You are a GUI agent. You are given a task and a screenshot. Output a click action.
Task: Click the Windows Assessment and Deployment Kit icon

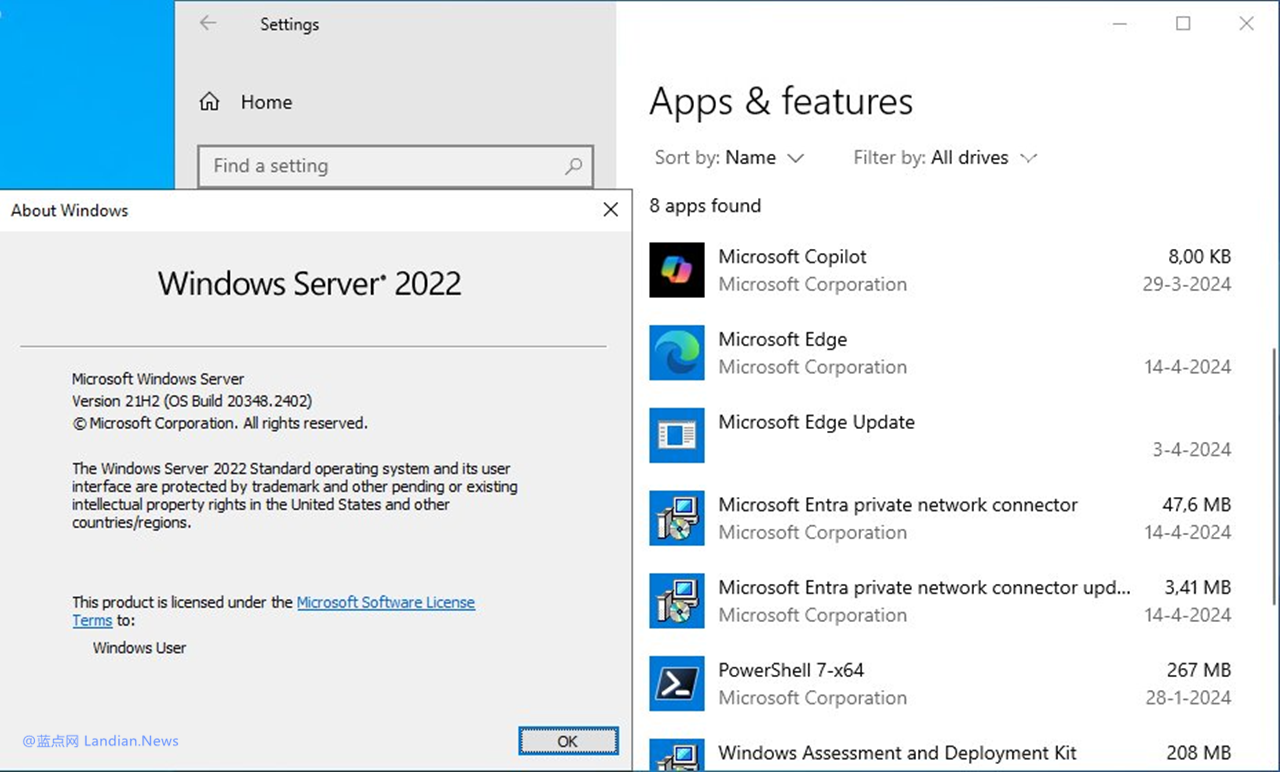tap(677, 755)
